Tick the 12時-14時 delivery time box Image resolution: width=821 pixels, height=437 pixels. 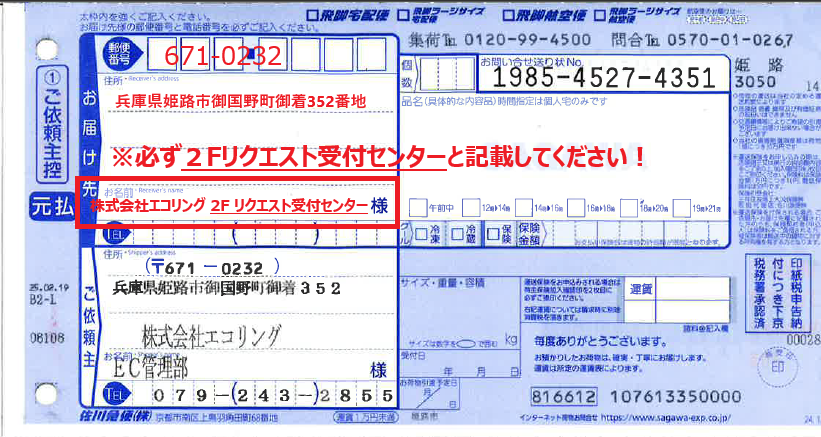(471, 208)
